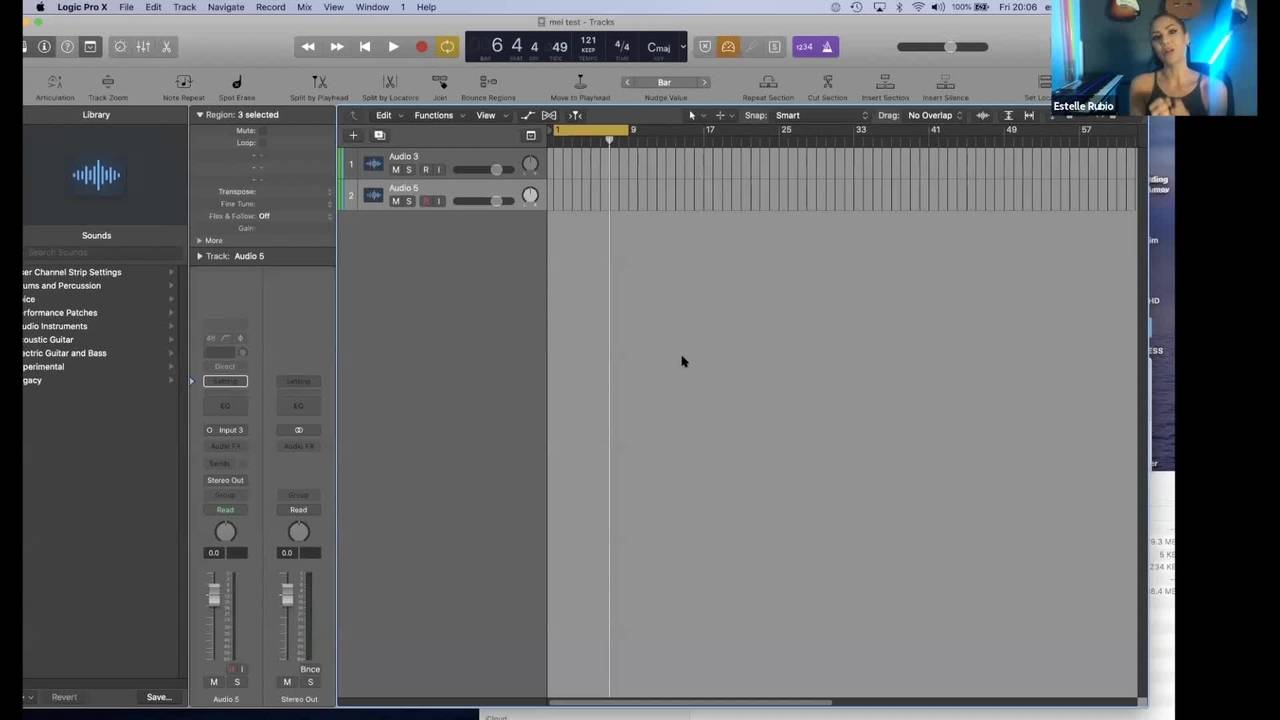The image size is (1280, 720).
Task: Solo the Audio 3 track
Action: 408,170
